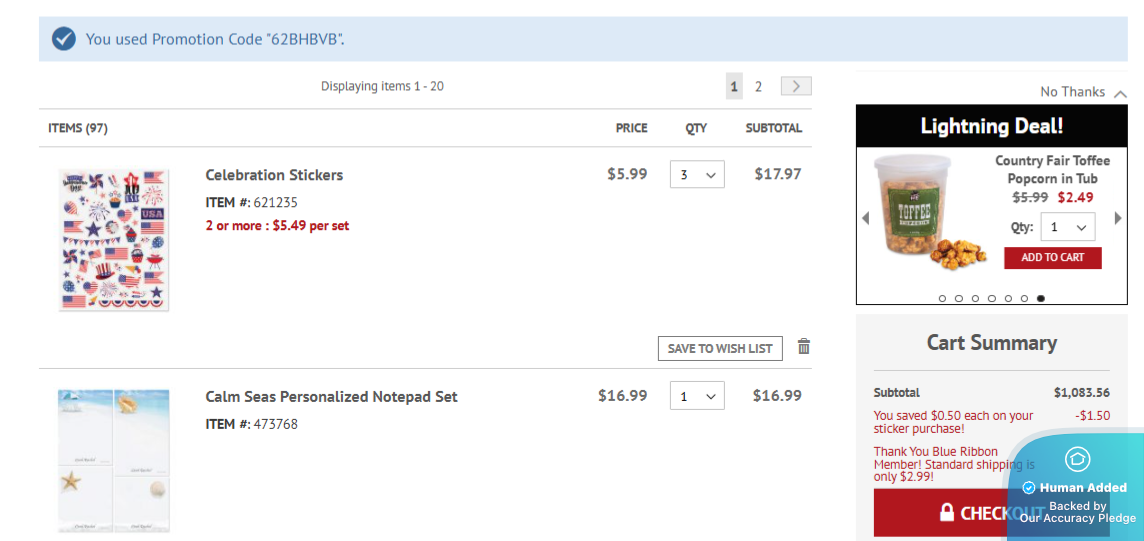Open quantity dropdown for Calm Seas Notepad Set

(x=697, y=397)
